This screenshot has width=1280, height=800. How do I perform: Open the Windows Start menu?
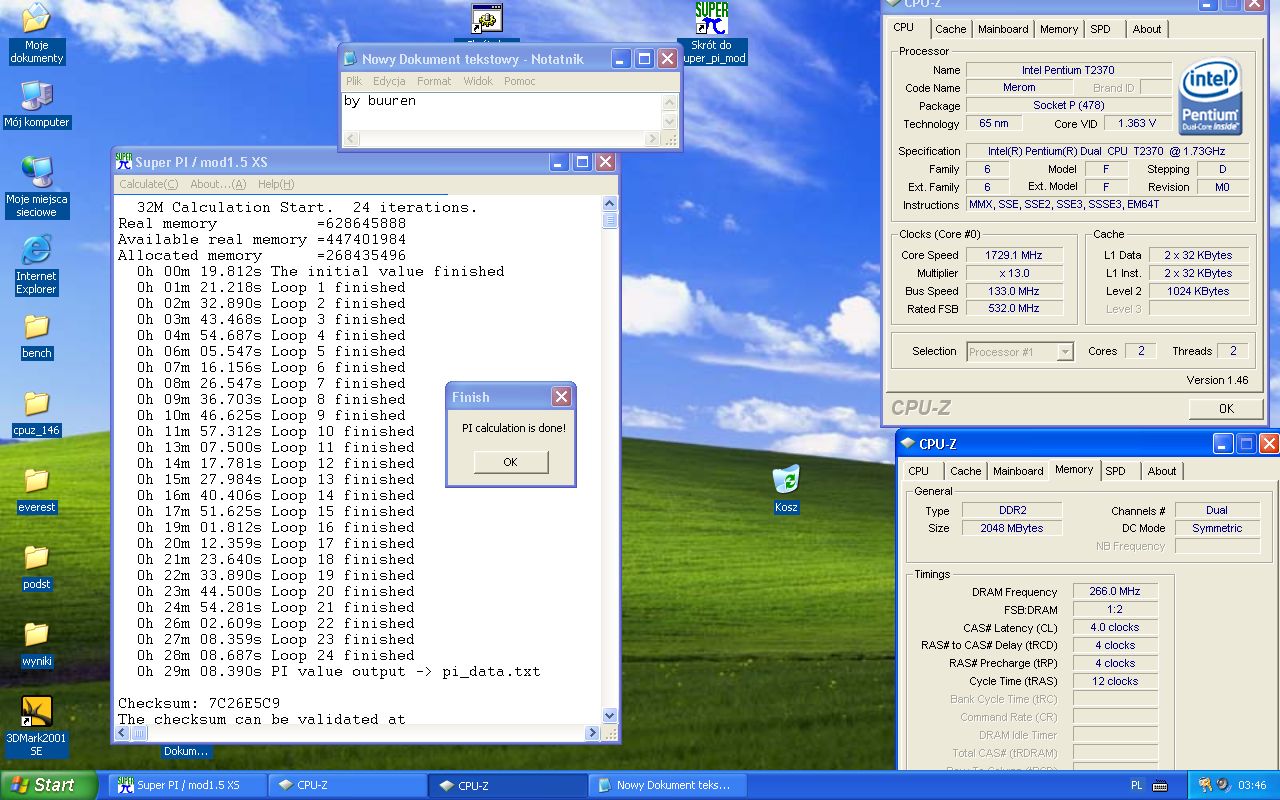pyautogui.click(x=49, y=785)
